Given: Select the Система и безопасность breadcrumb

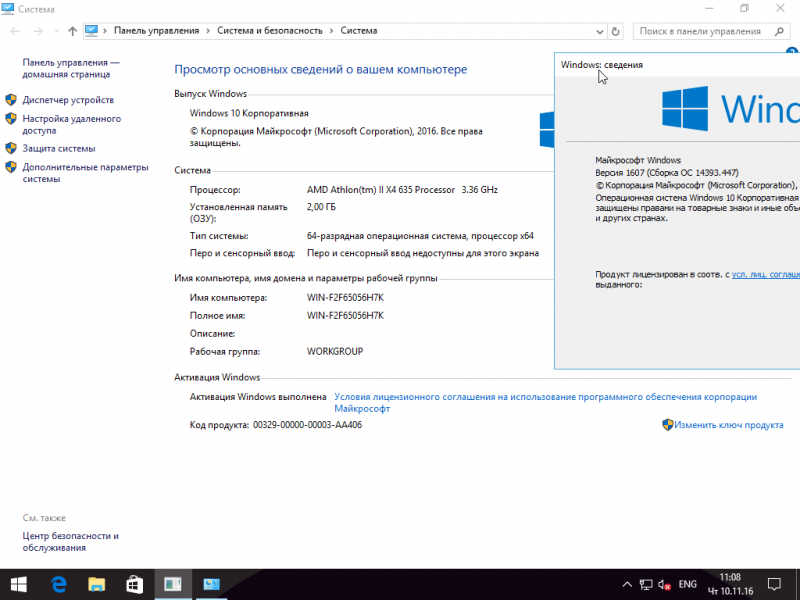Looking at the screenshot, I should (x=270, y=31).
